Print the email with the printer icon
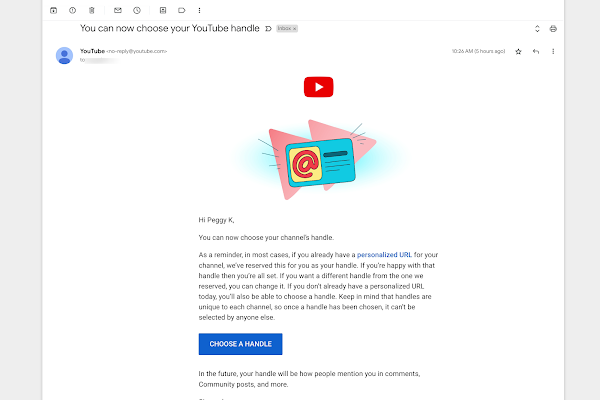Viewport: 600px width, 400px height. coord(553,29)
